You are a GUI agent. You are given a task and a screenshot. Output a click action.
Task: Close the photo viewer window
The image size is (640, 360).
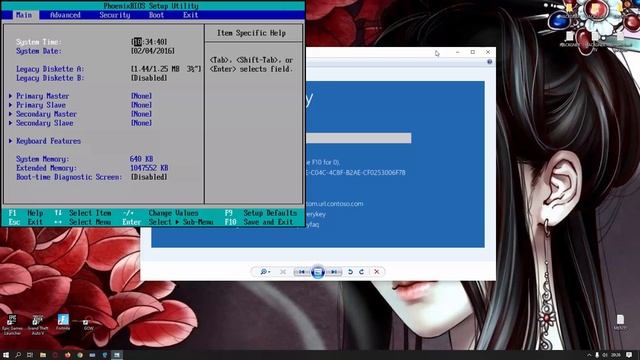tap(488, 52)
